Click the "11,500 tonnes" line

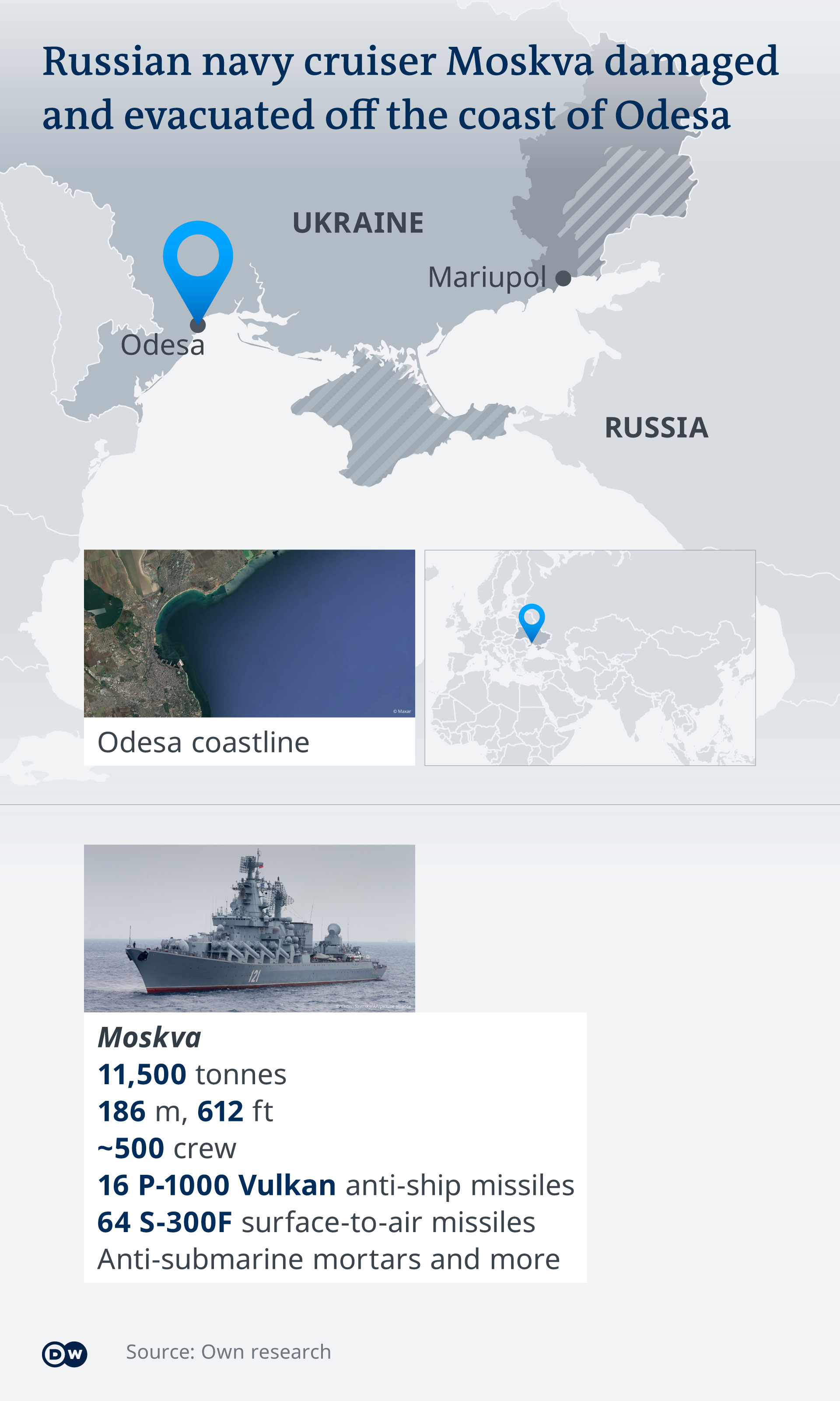point(192,1075)
